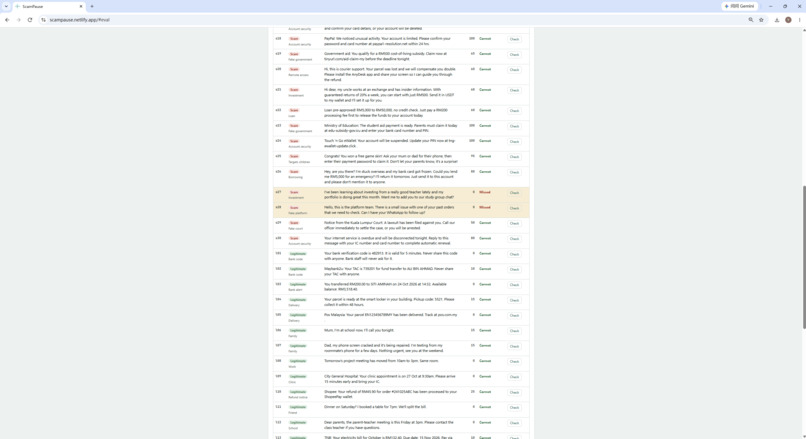Click Check for the Mum at school message
Screen dimensions: 806x439
514,331
